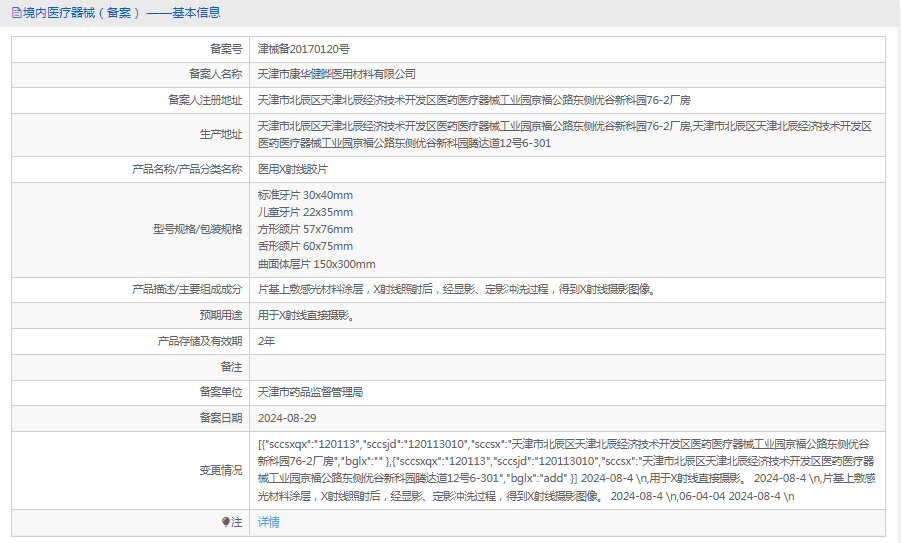Screen dimensions: 901x543
Task: Click the 型号规格/包装规格 label
Action: click(x=198, y=229)
